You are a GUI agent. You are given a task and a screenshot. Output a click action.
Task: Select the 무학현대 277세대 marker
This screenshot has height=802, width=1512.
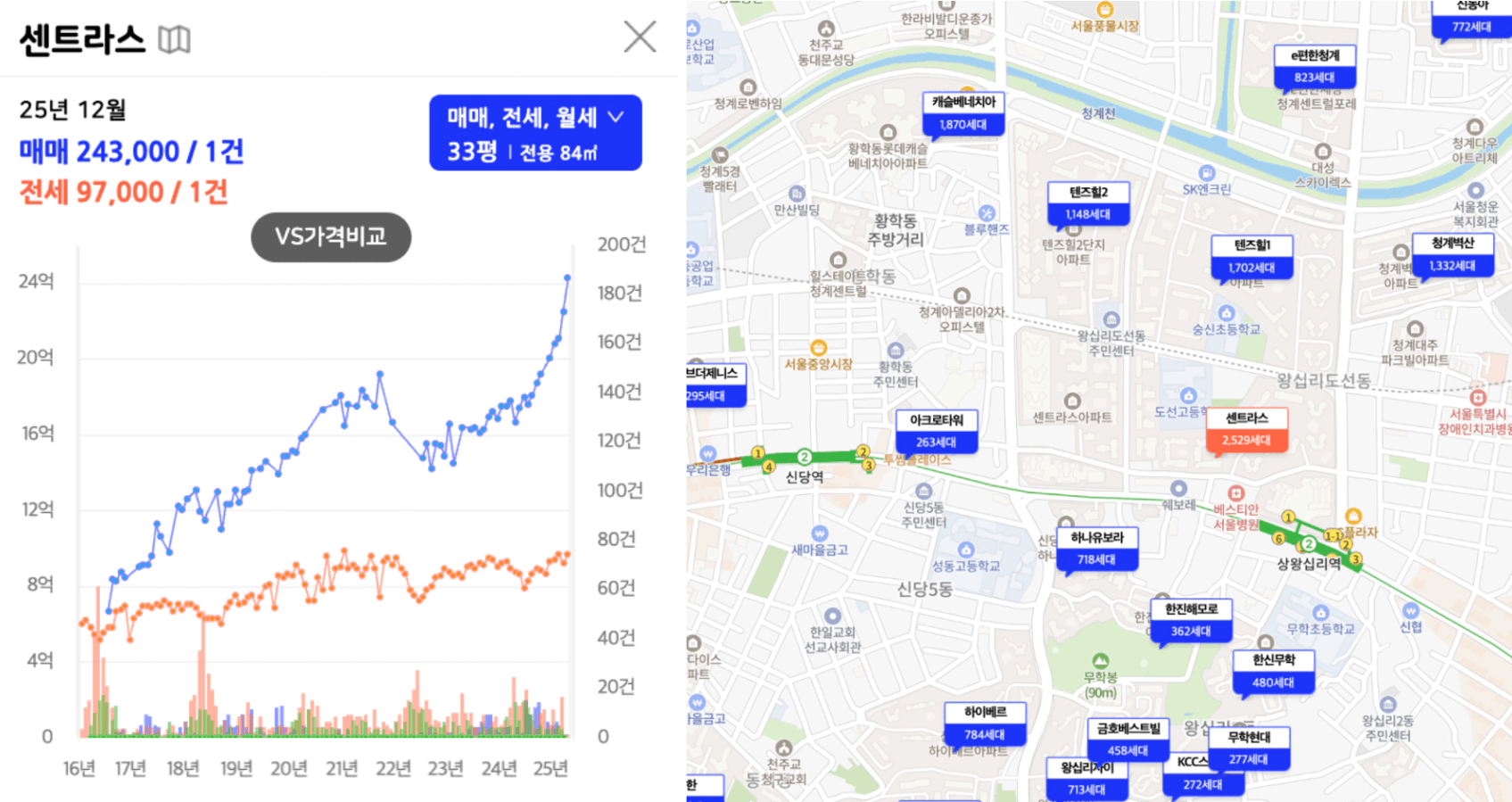(x=1249, y=748)
